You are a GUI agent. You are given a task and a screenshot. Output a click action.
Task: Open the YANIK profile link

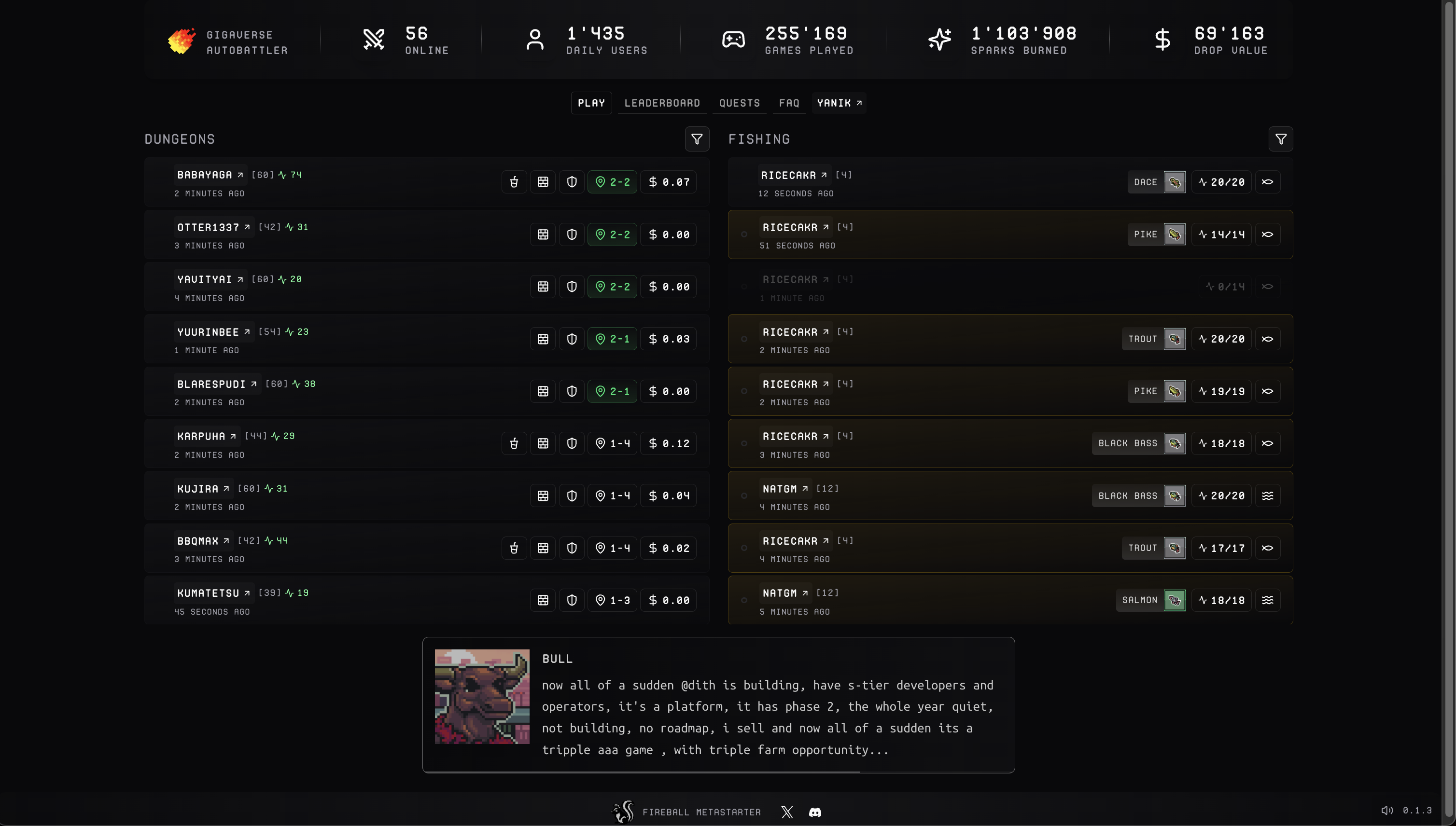pos(839,103)
